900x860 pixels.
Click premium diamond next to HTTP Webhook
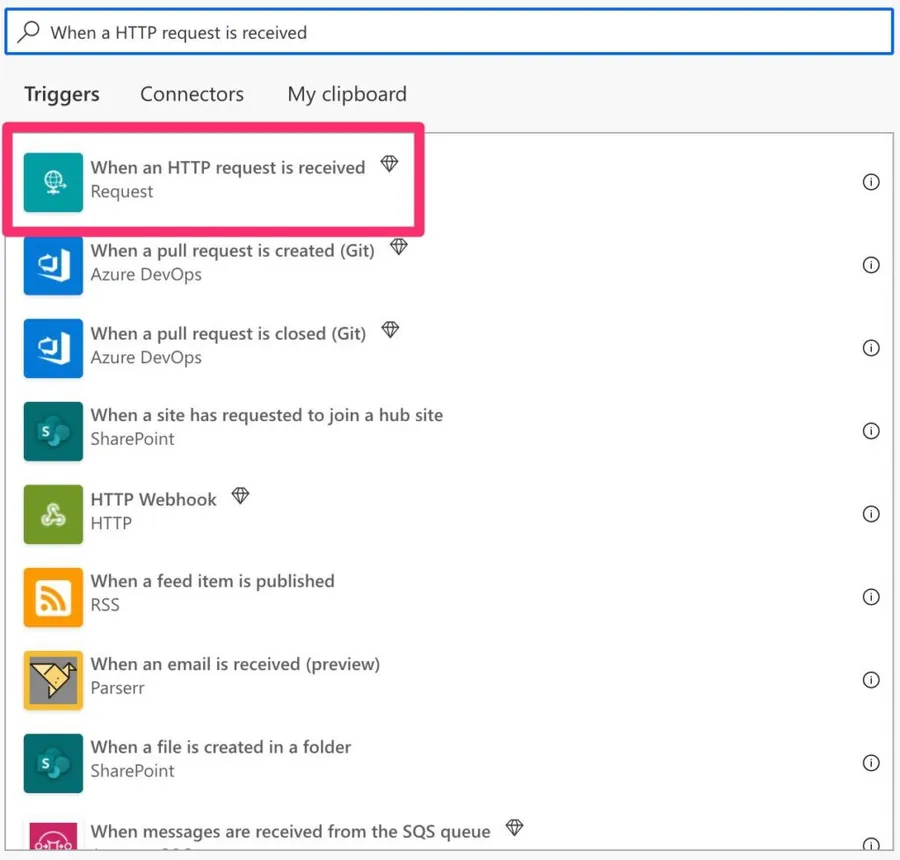click(240, 496)
